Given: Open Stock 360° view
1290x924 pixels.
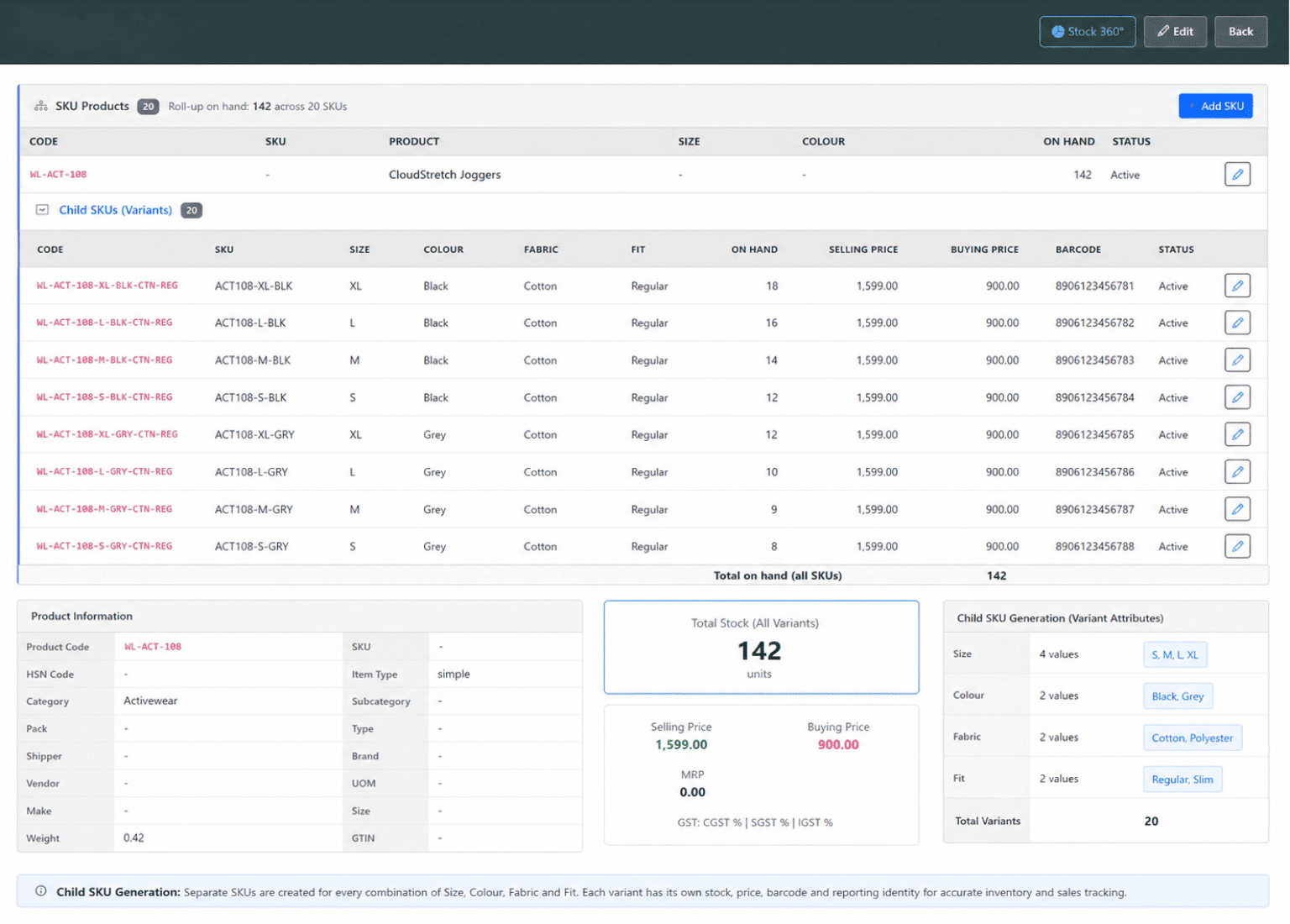Looking at the screenshot, I should pos(1087,32).
